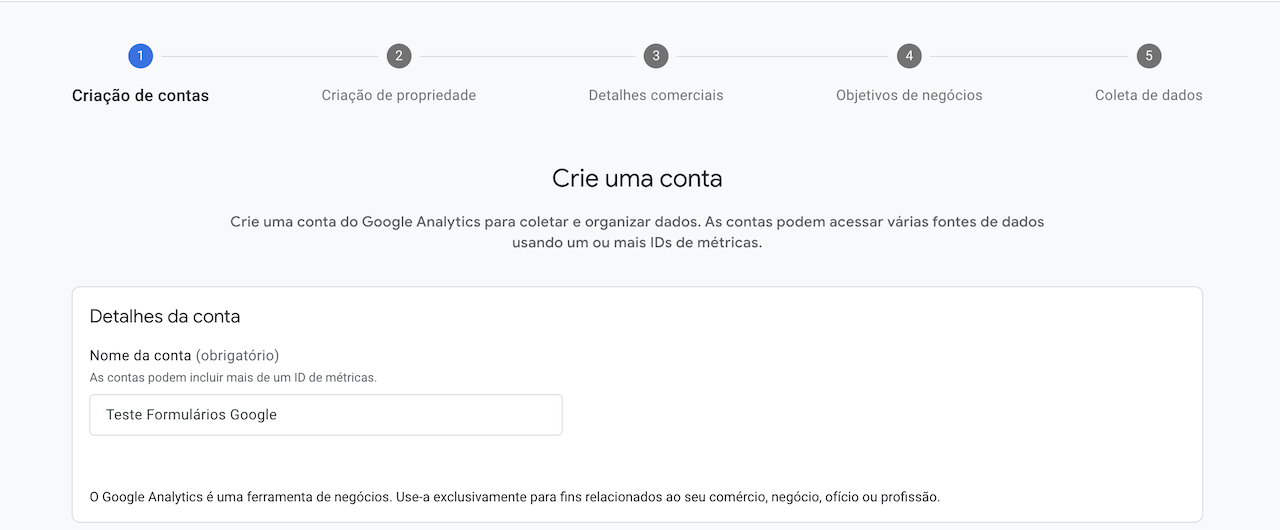Go to the Criação de propriedade step
Viewport: 1280px width, 530px height.
pos(399,96)
